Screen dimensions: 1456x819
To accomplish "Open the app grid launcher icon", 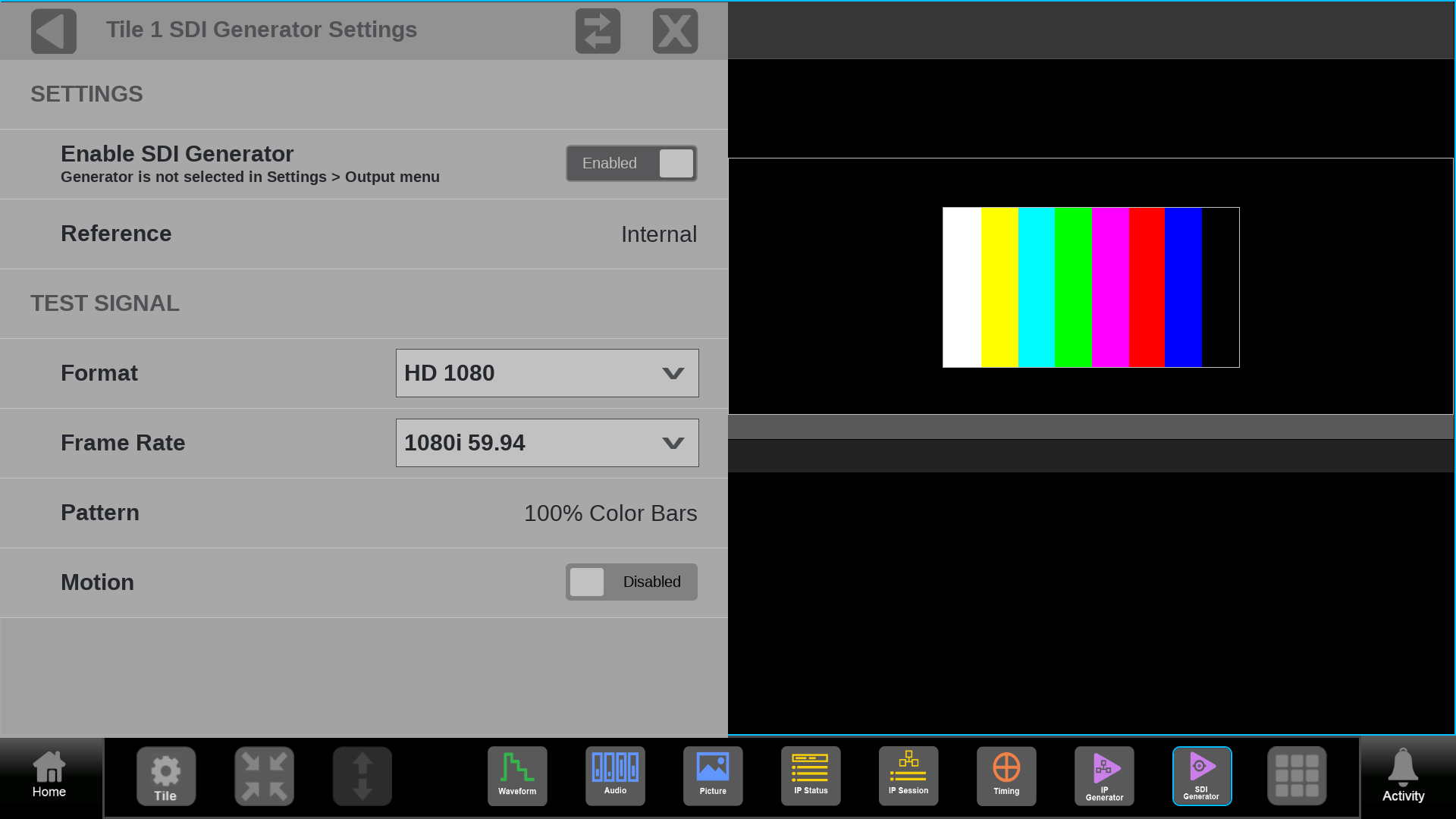I will pyautogui.click(x=1297, y=775).
